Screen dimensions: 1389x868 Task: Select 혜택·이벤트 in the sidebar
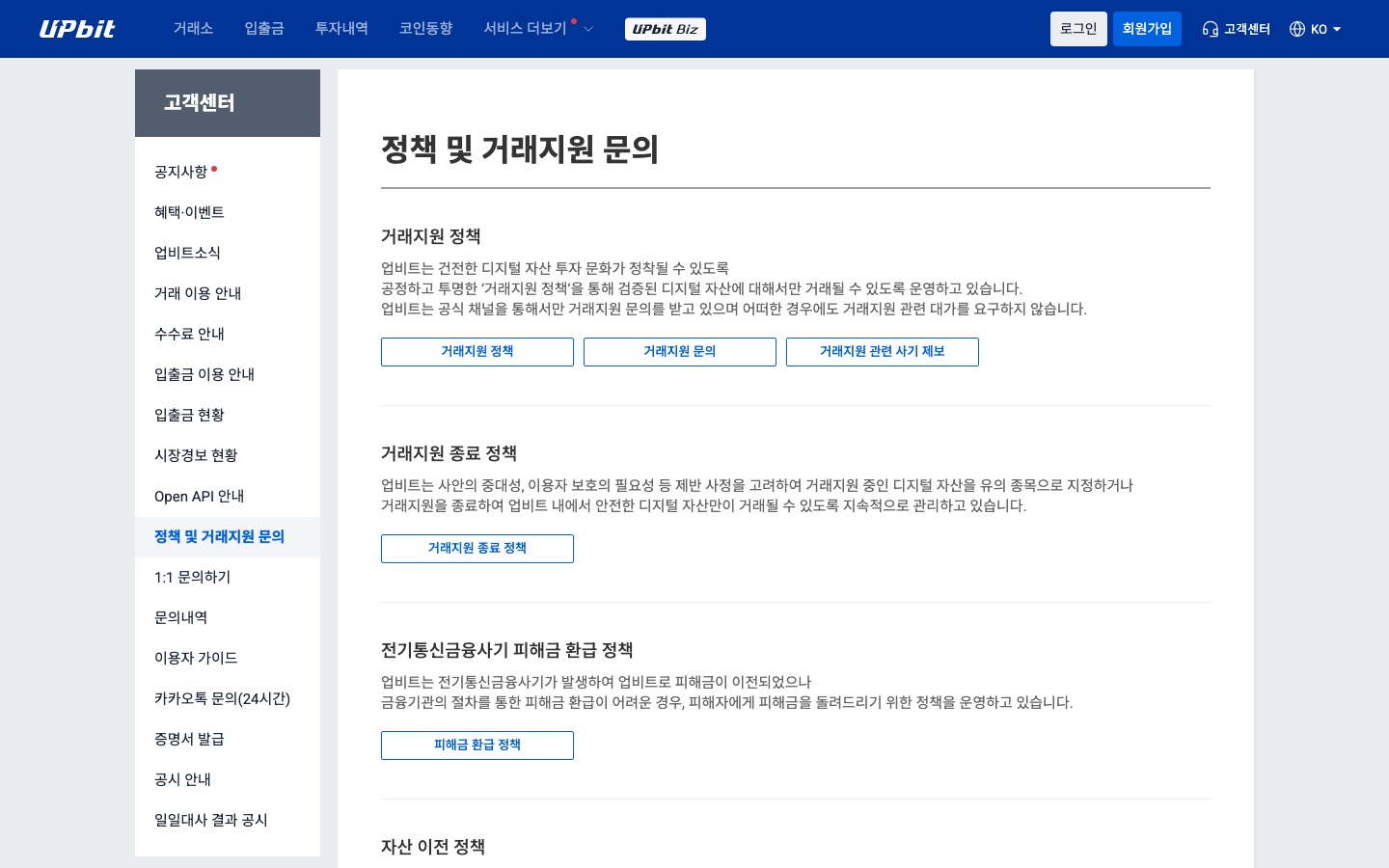click(228, 212)
